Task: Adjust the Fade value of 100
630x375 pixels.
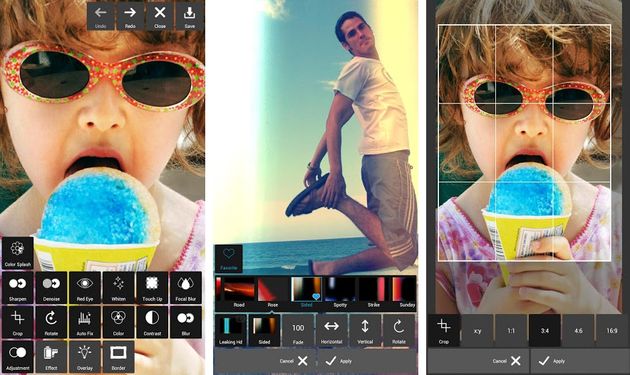Action: click(x=298, y=330)
